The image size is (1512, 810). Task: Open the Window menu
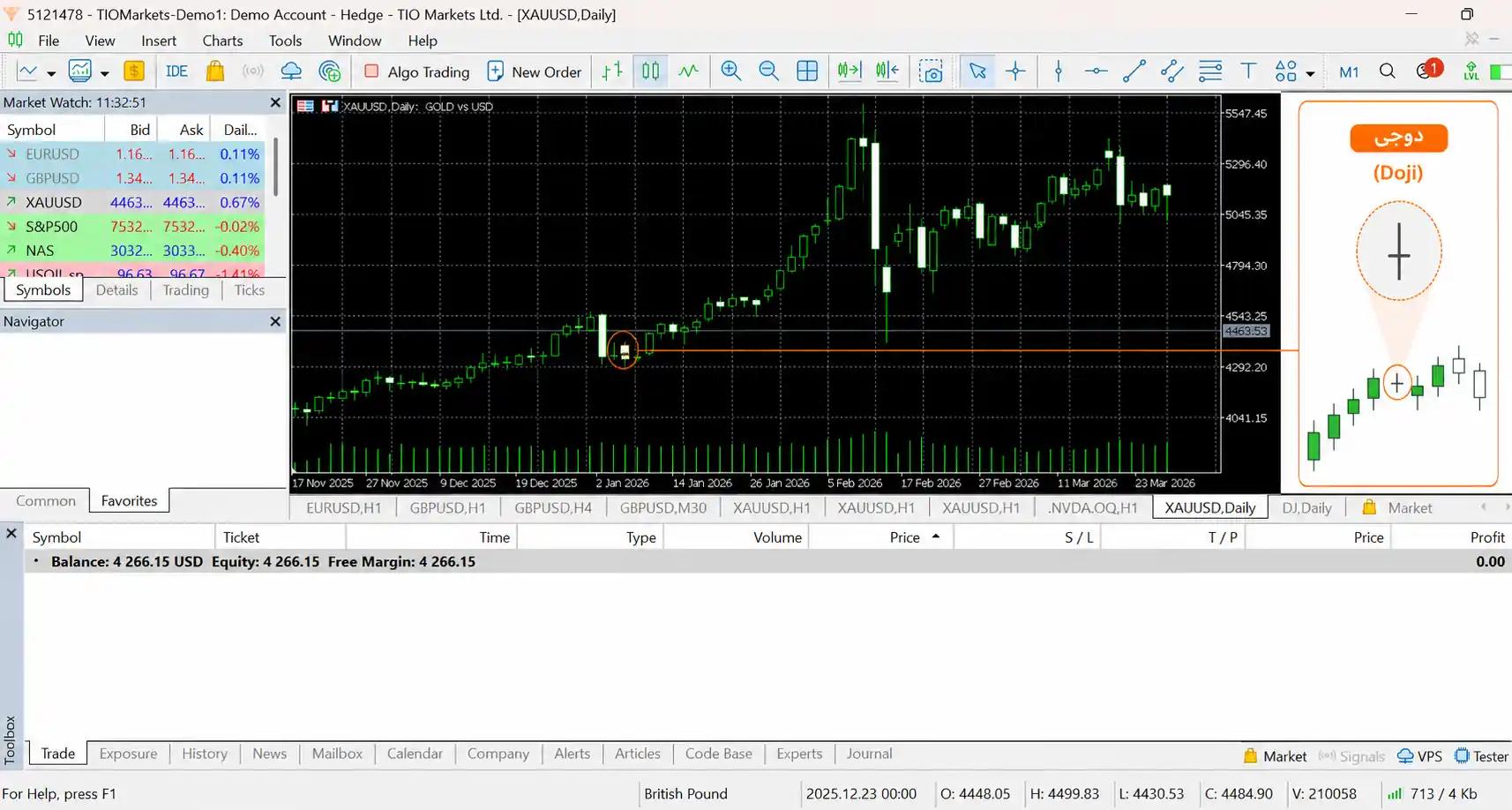[x=355, y=41]
